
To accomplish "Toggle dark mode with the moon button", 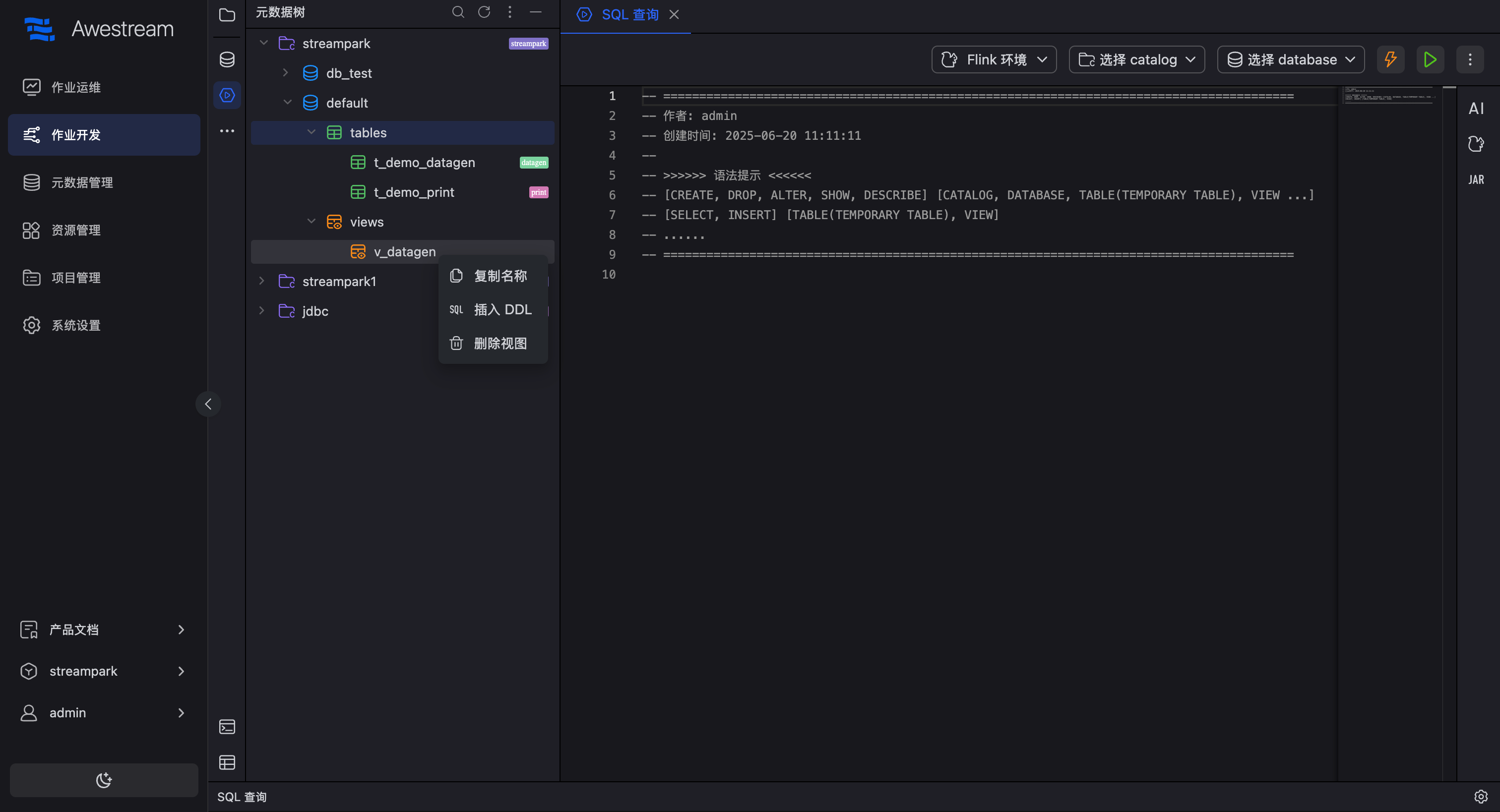I will [x=104, y=780].
